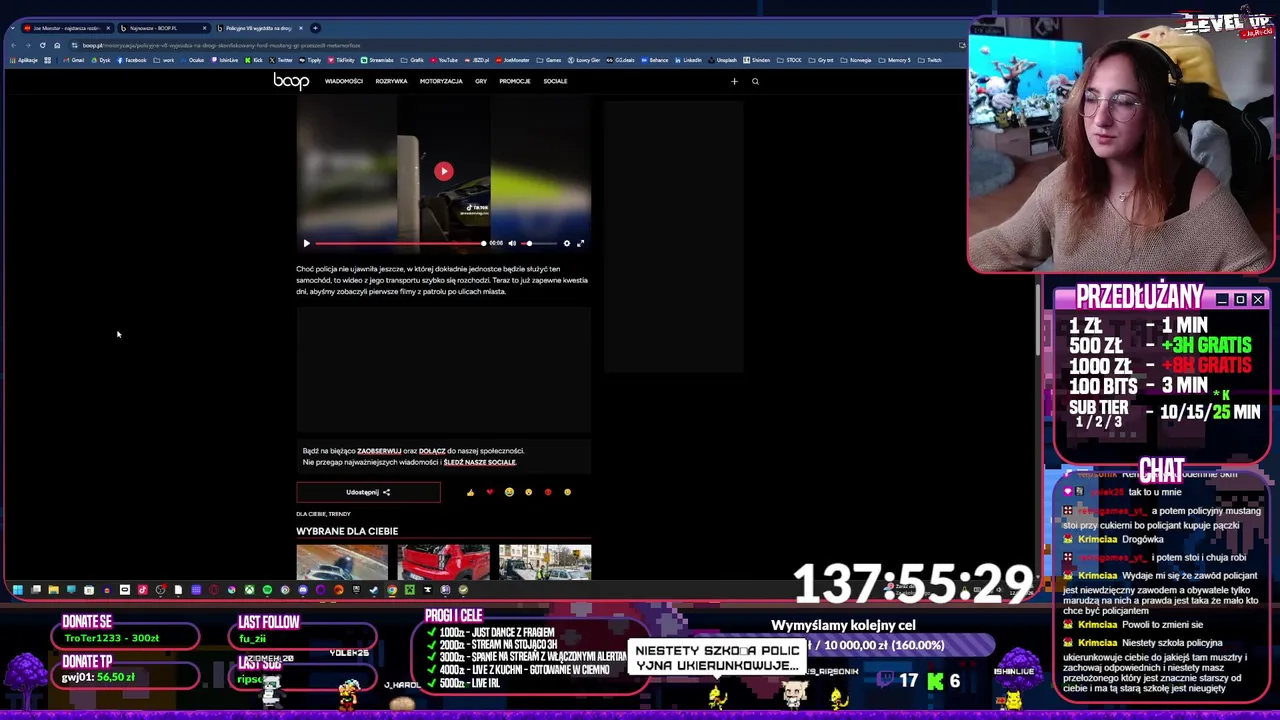Open Kick bookmark
The height and width of the screenshot is (720, 1280).
tap(254, 60)
